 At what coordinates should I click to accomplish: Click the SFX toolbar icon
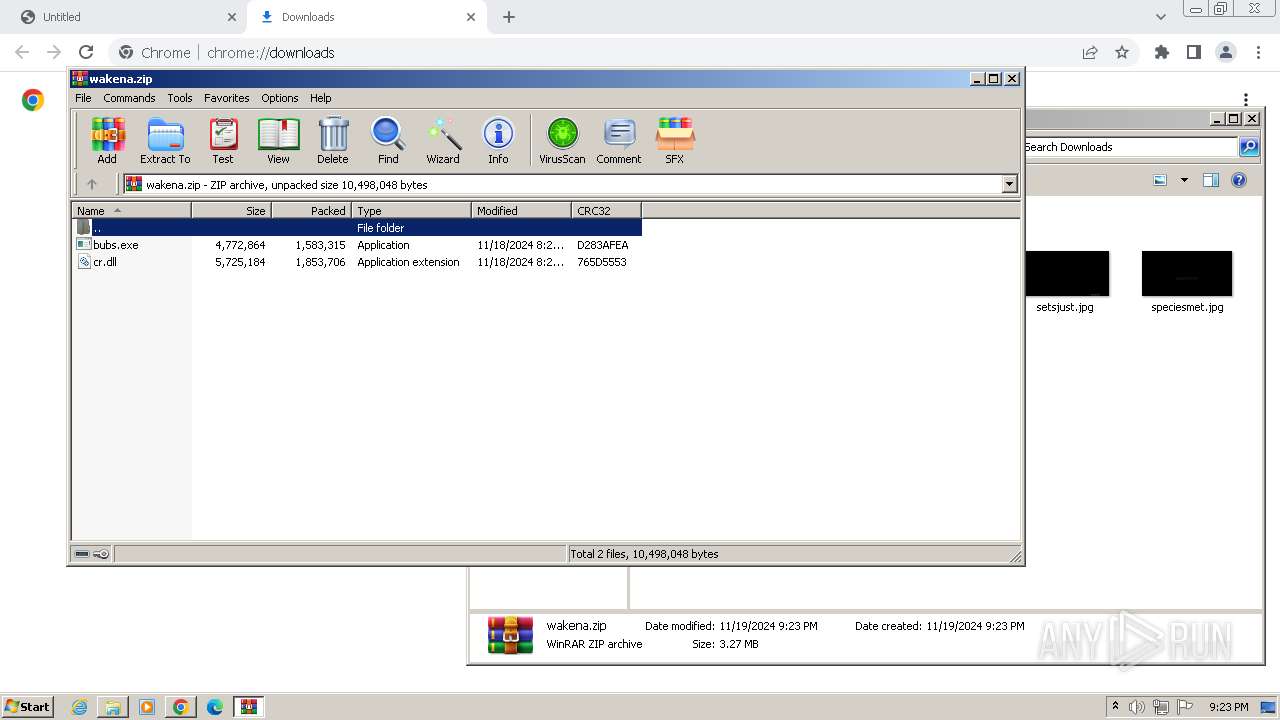[x=675, y=140]
